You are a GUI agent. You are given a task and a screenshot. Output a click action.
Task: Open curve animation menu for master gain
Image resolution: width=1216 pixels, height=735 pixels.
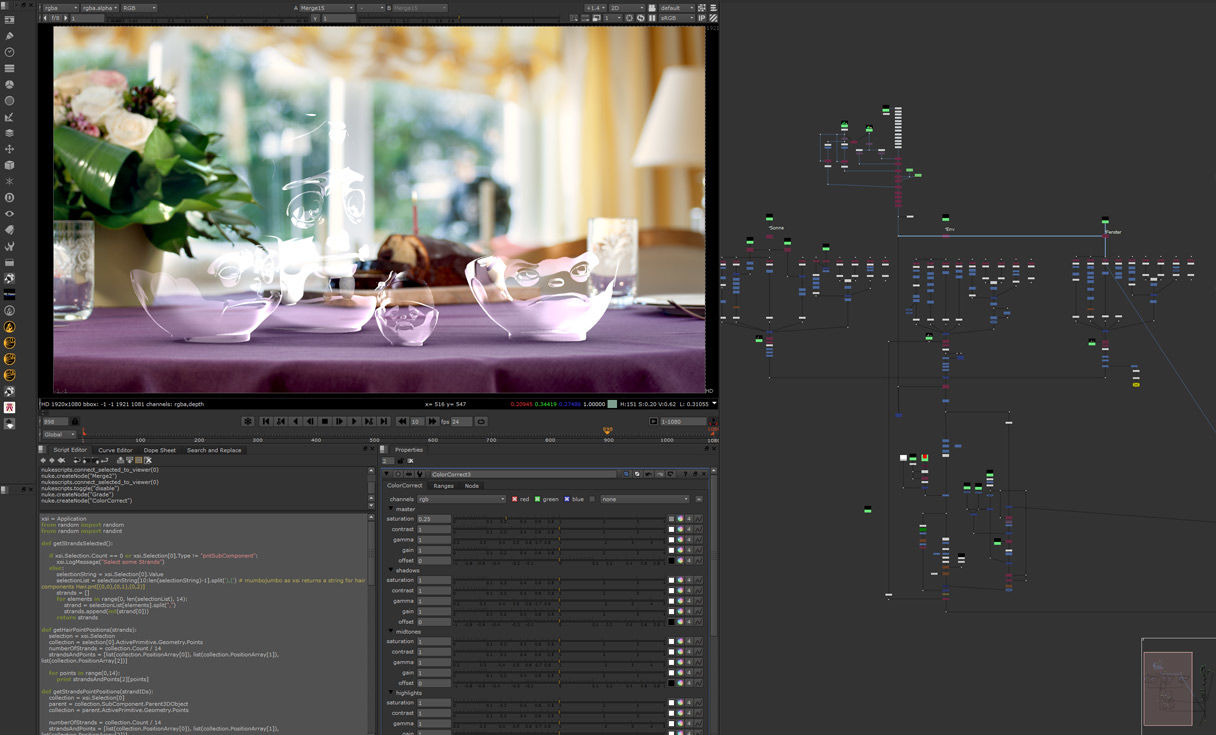point(698,550)
